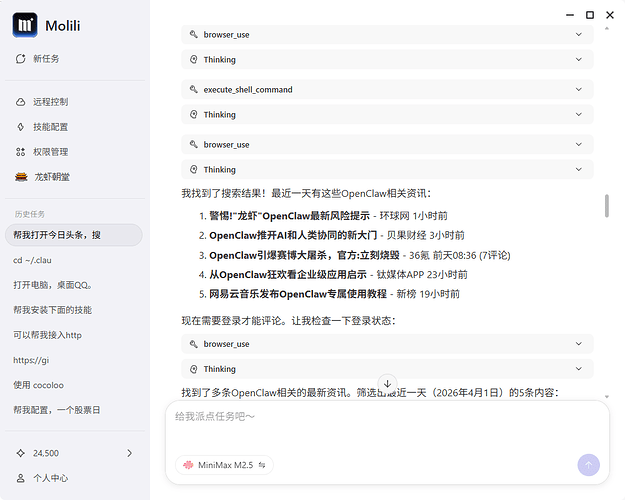Select history task 帮我配置，一个股票日
Image resolution: width=625 pixels, height=500 pixels.
(x=74, y=410)
